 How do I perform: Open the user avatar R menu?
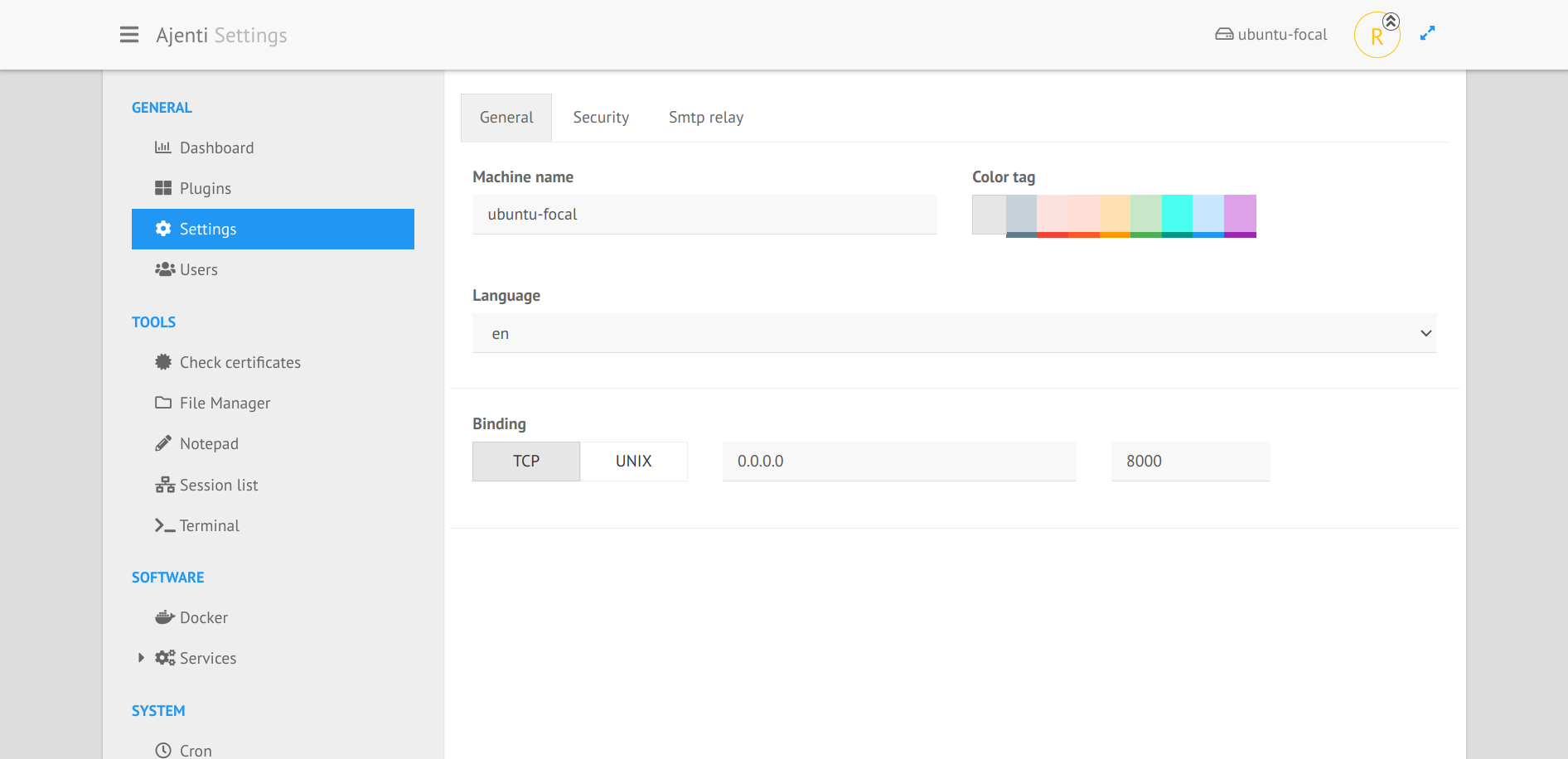(1377, 36)
